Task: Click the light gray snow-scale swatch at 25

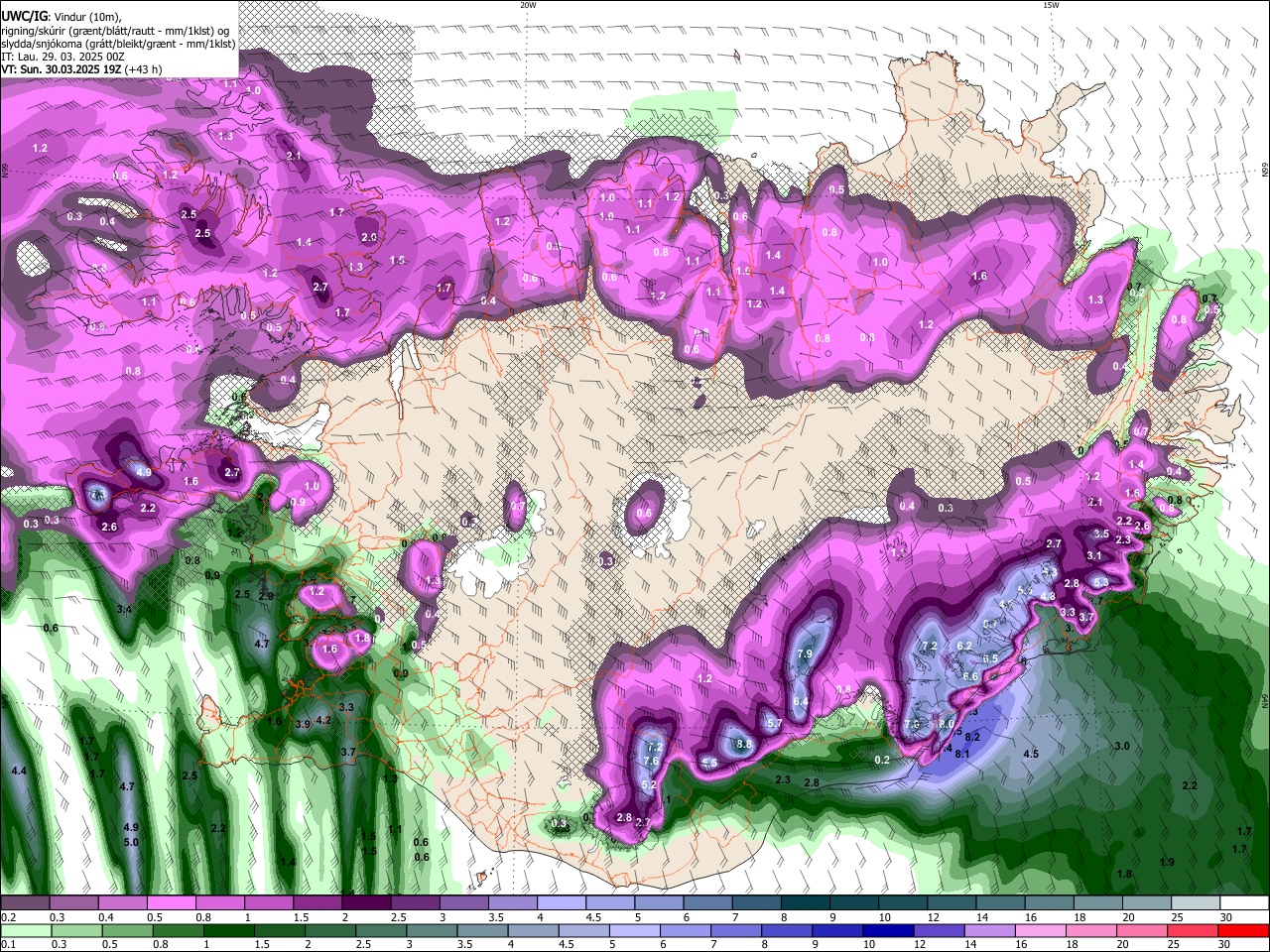Action: pos(1196,903)
